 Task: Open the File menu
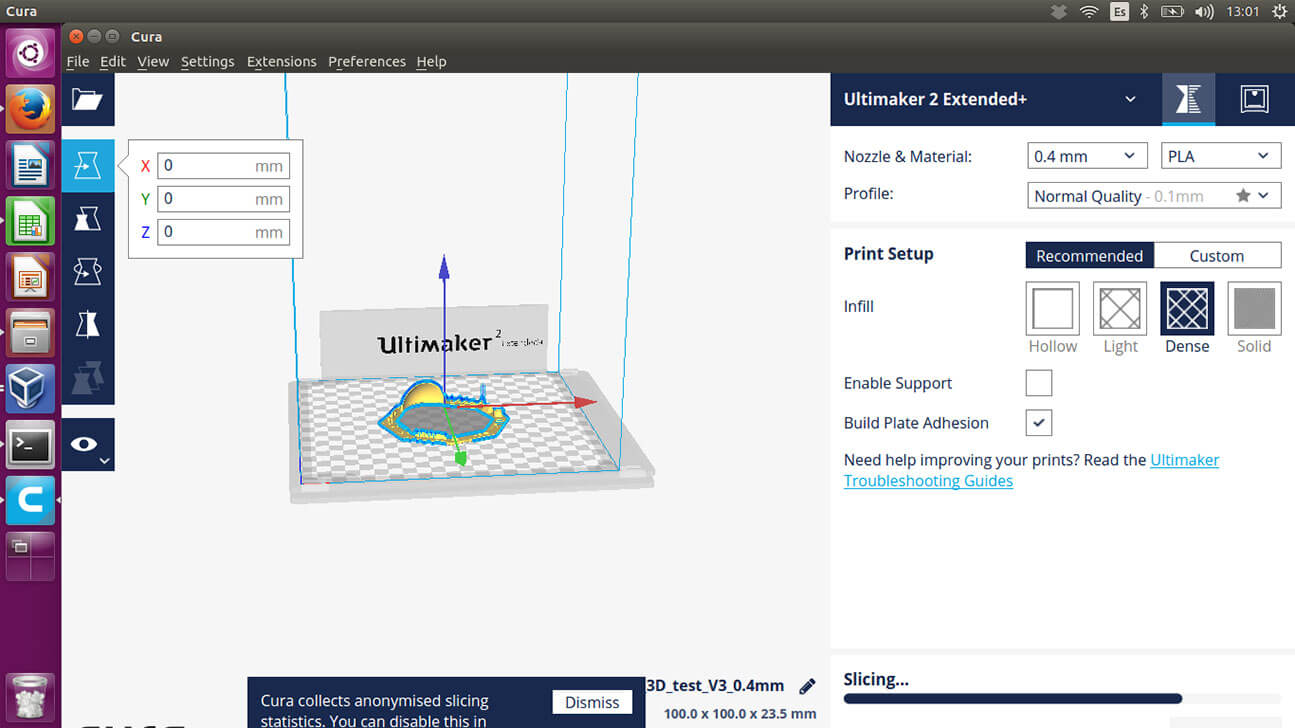[x=78, y=61]
